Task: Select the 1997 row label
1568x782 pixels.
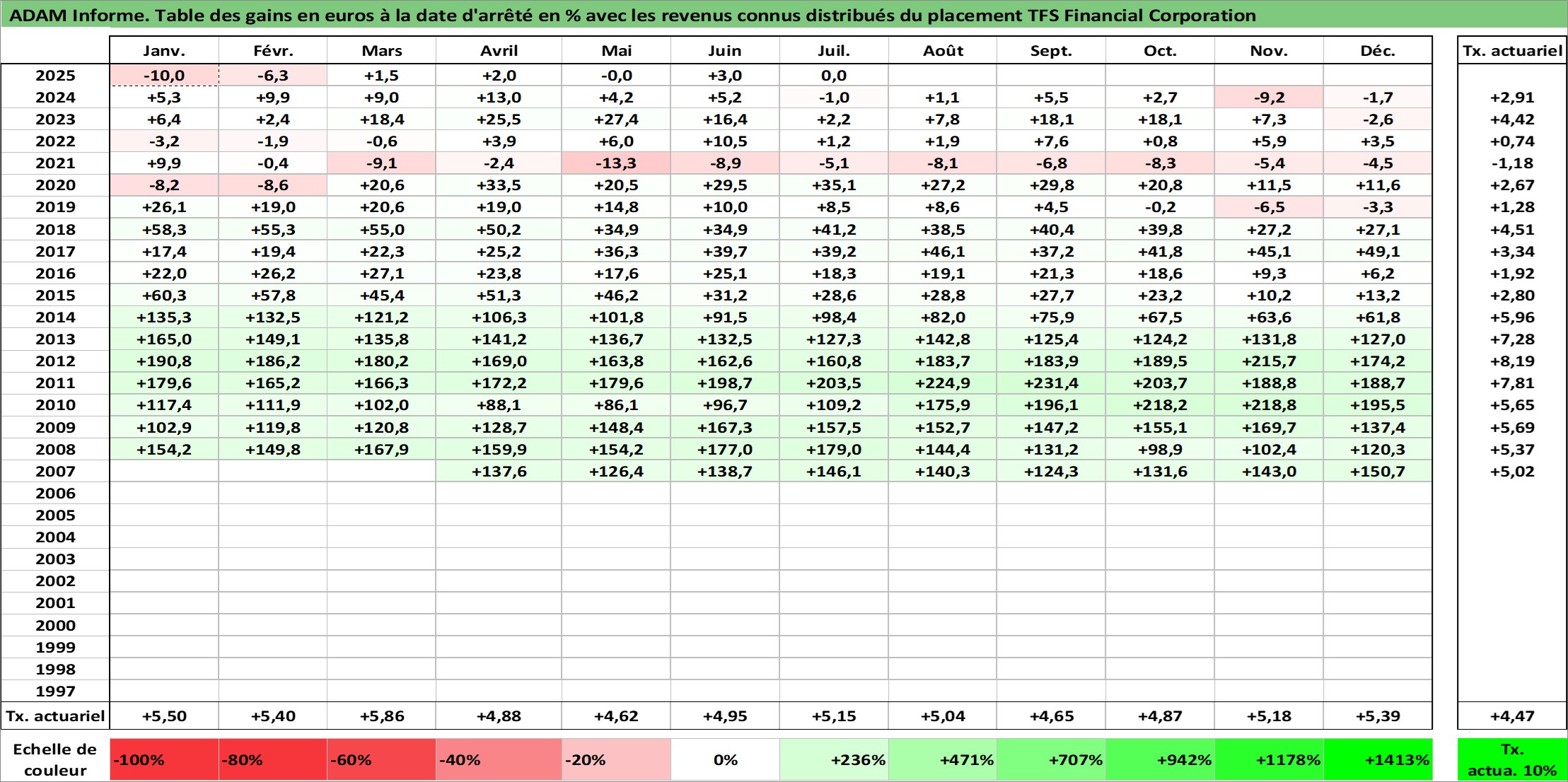Action: (x=55, y=691)
